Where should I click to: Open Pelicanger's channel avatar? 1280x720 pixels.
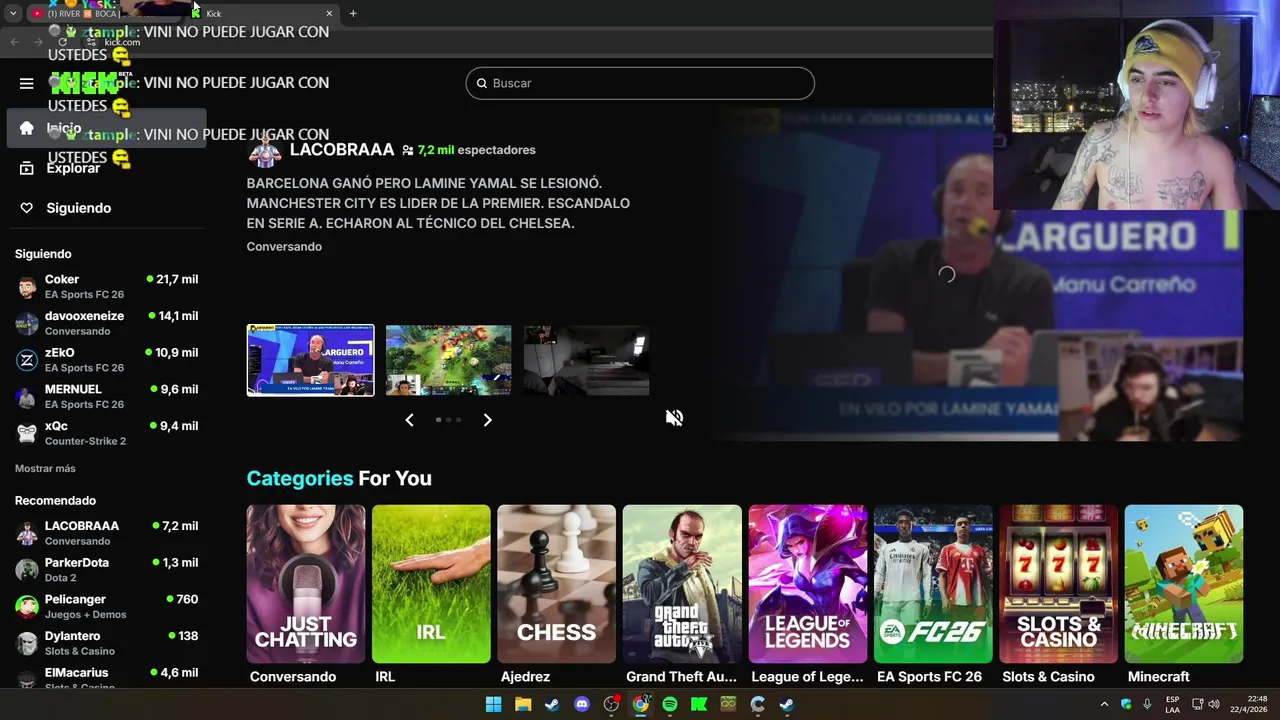27,606
